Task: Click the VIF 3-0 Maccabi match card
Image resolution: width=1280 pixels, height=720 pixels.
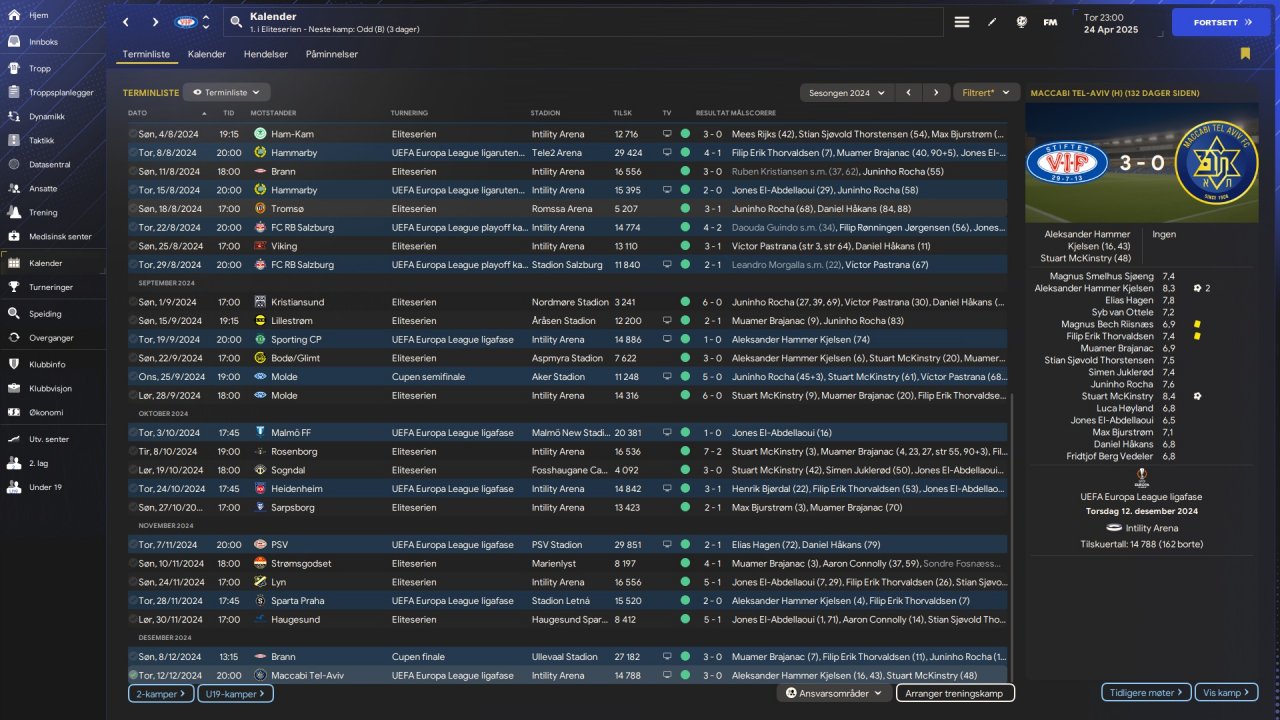Action: (x=1143, y=162)
